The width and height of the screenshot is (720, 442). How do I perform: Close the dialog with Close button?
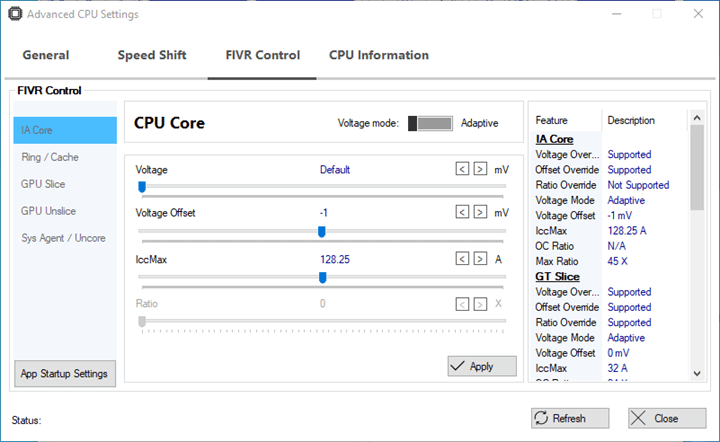[667, 418]
